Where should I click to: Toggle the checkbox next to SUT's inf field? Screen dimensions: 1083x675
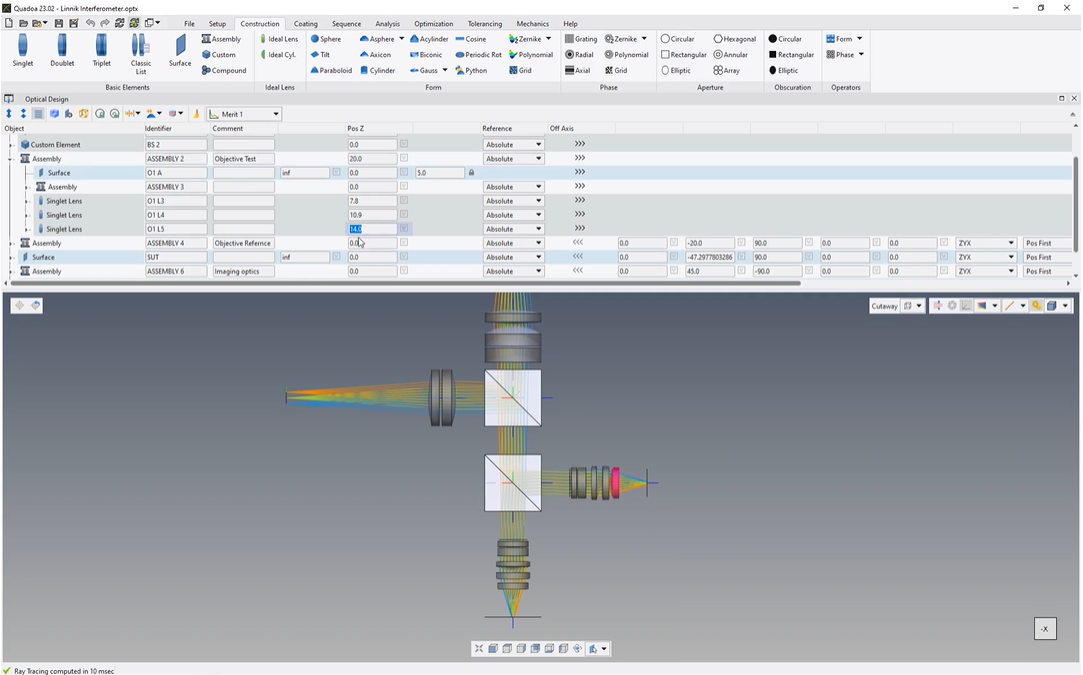336,257
